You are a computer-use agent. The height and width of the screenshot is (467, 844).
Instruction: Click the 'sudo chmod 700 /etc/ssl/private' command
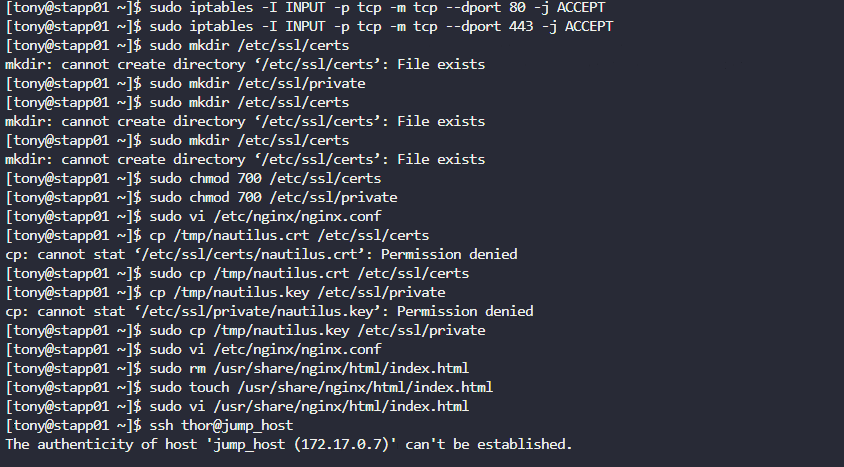(x=257, y=197)
